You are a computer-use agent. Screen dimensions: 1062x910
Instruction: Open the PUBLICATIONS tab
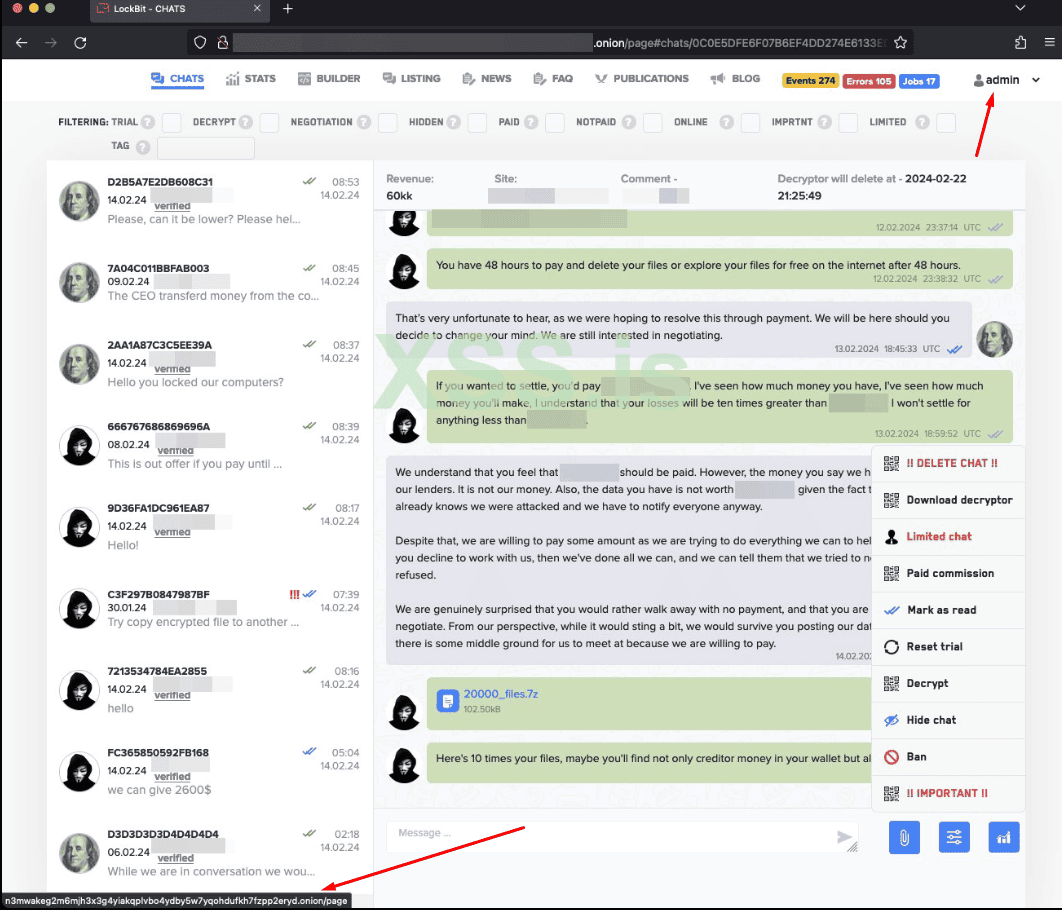641,79
